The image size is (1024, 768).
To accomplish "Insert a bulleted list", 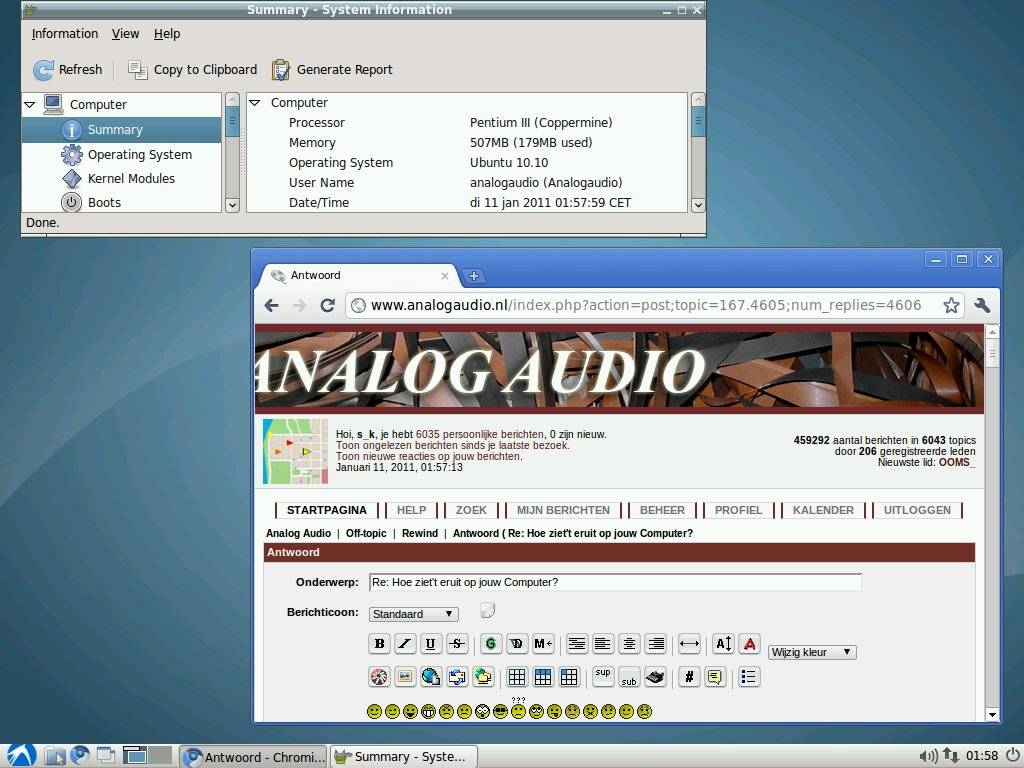I will pos(748,677).
